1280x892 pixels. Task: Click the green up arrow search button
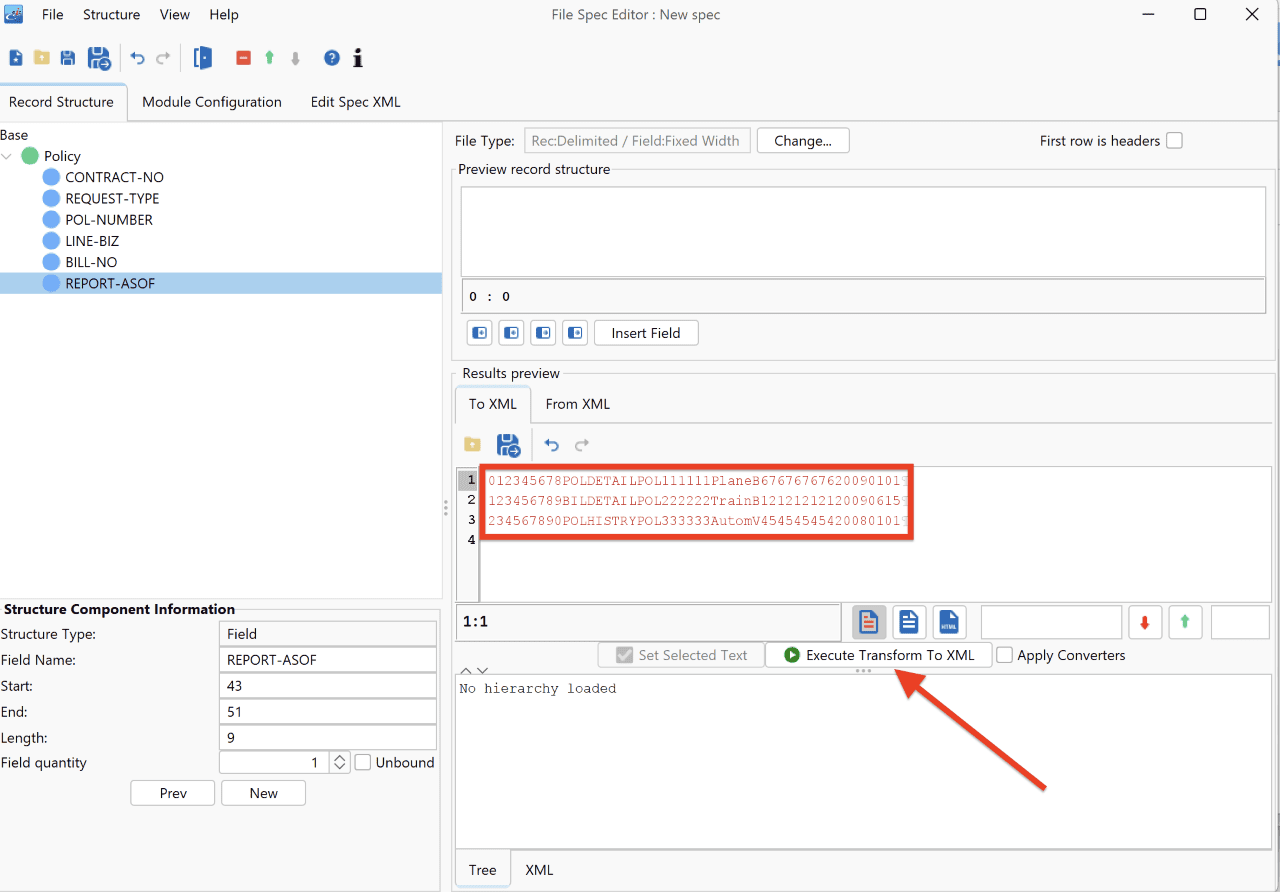point(1185,622)
